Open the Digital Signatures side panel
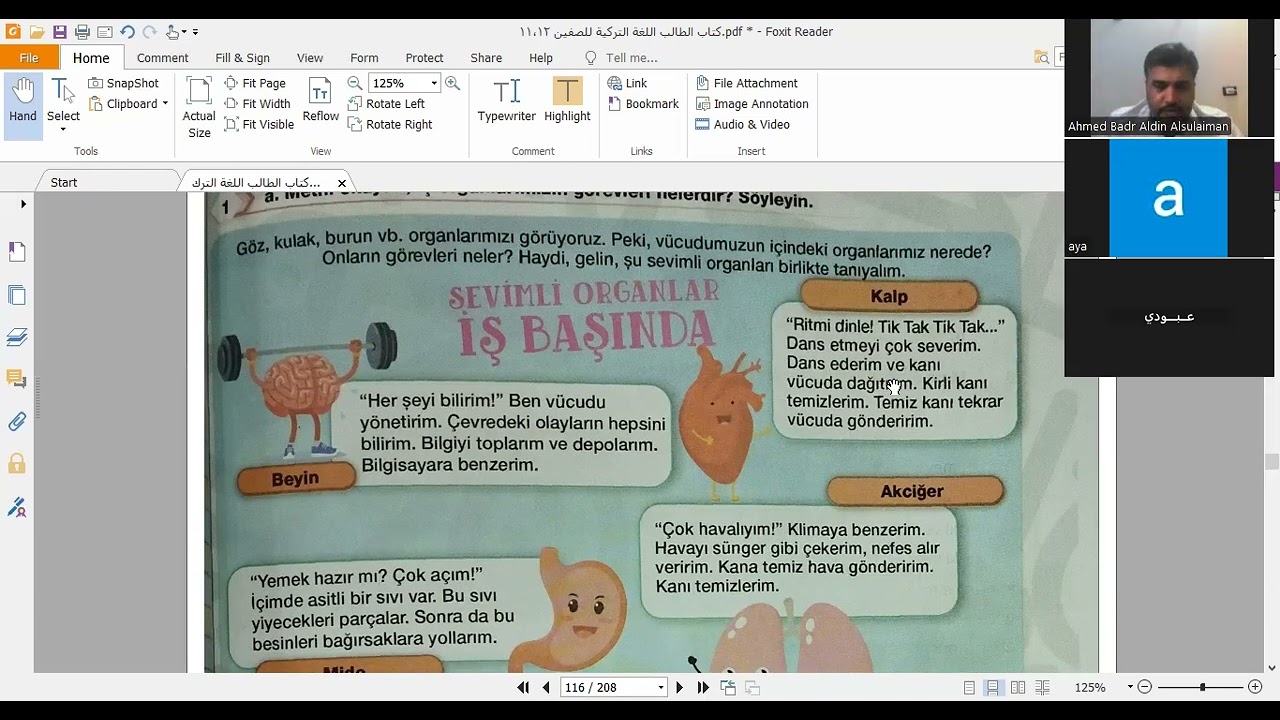Image resolution: width=1280 pixels, height=720 pixels. [x=17, y=507]
